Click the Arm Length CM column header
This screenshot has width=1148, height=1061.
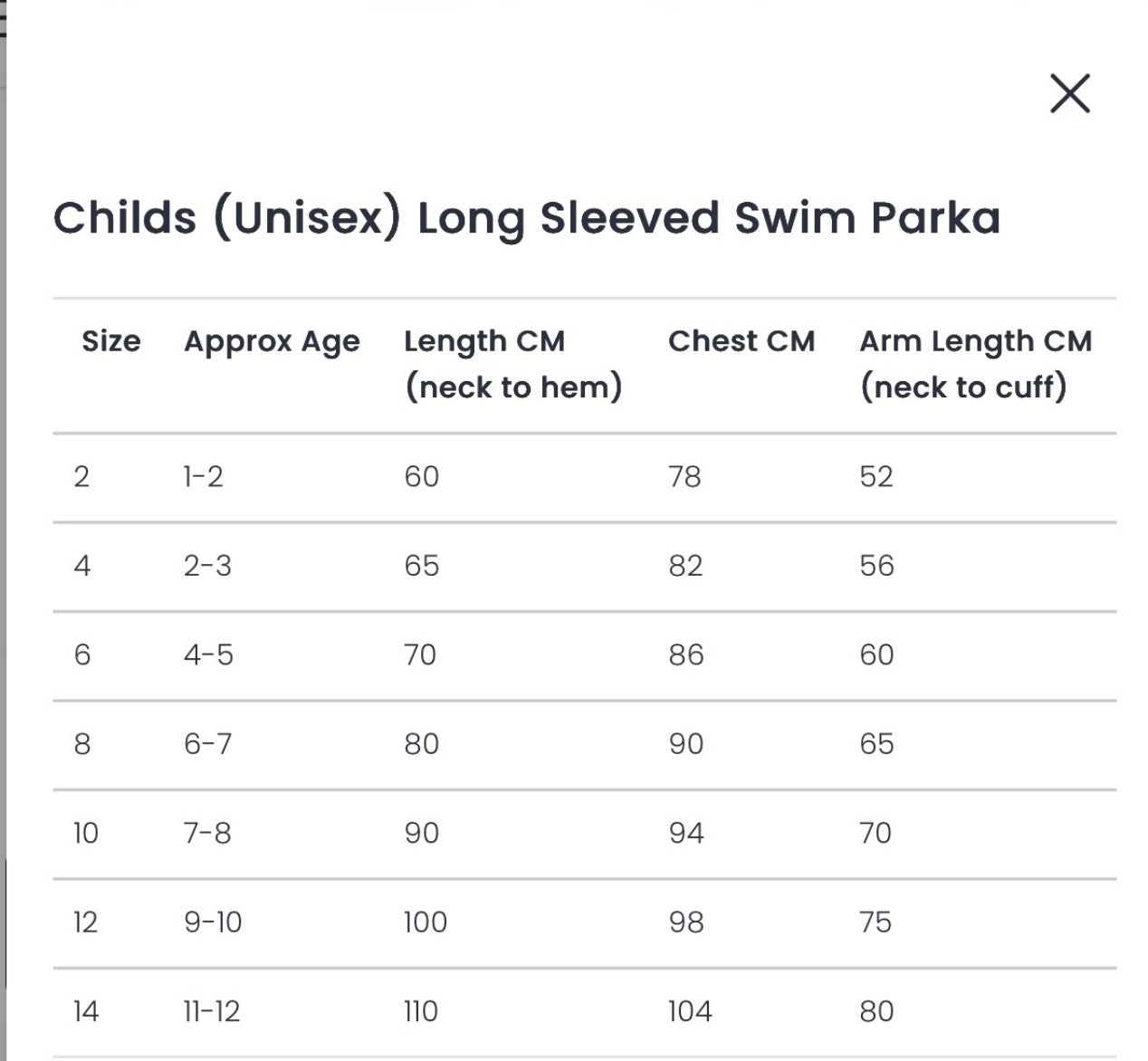coord(975,364)
